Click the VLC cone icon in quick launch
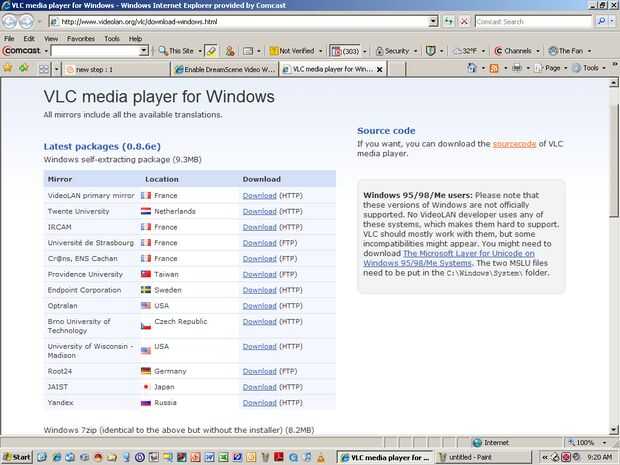The image size is (620, 465). click(x=320, y=458)
